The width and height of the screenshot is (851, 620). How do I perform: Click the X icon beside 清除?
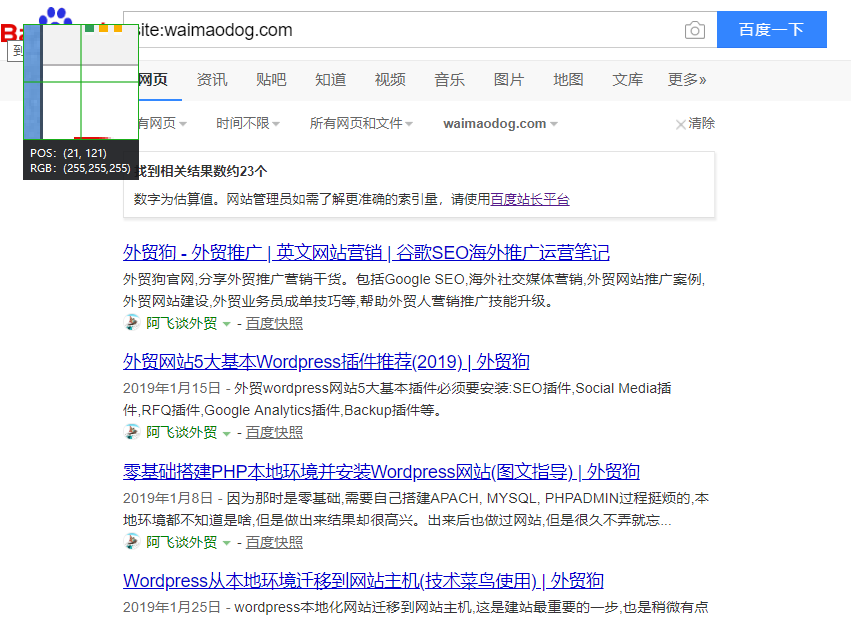coord(681,125)
